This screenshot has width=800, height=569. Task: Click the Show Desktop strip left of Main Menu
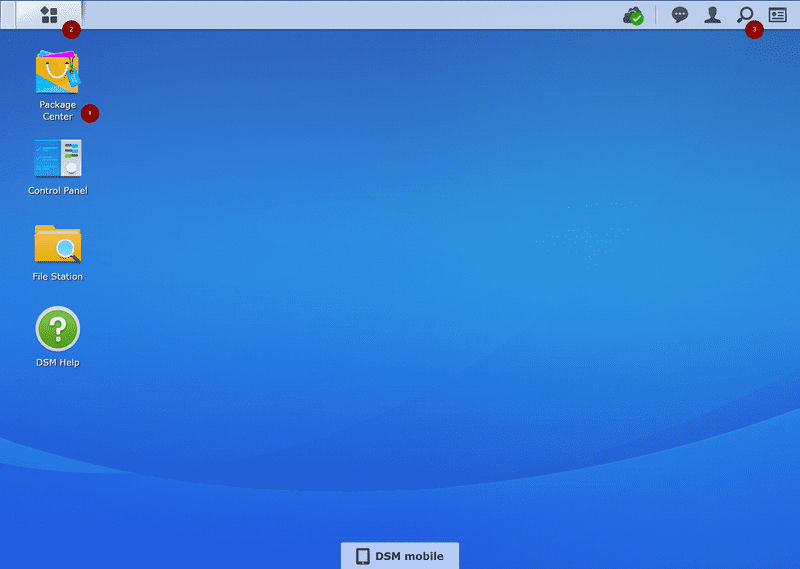click(x=8, y=15)
